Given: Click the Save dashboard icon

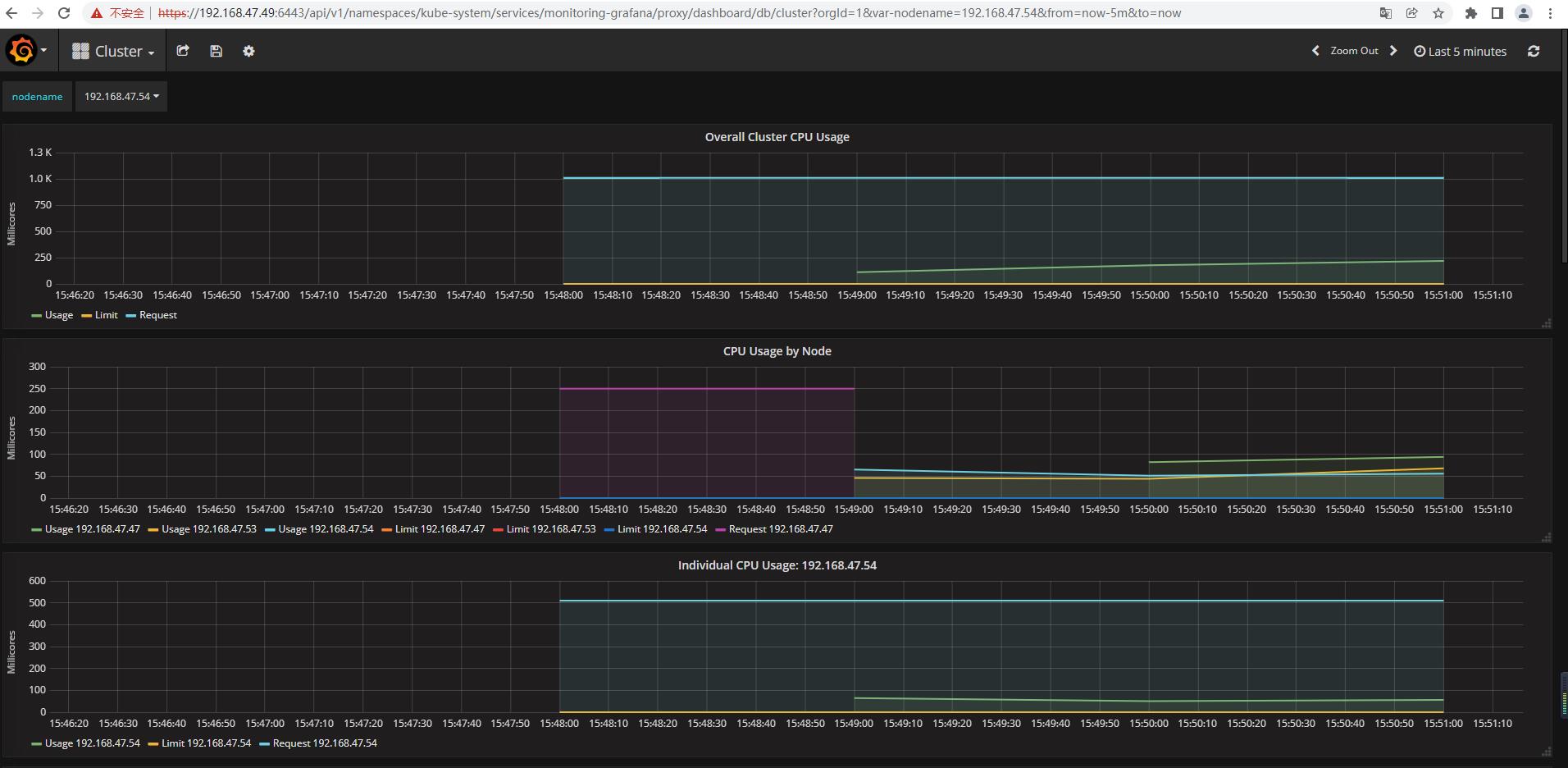Looking at the screenshot, I should point(216,51).
